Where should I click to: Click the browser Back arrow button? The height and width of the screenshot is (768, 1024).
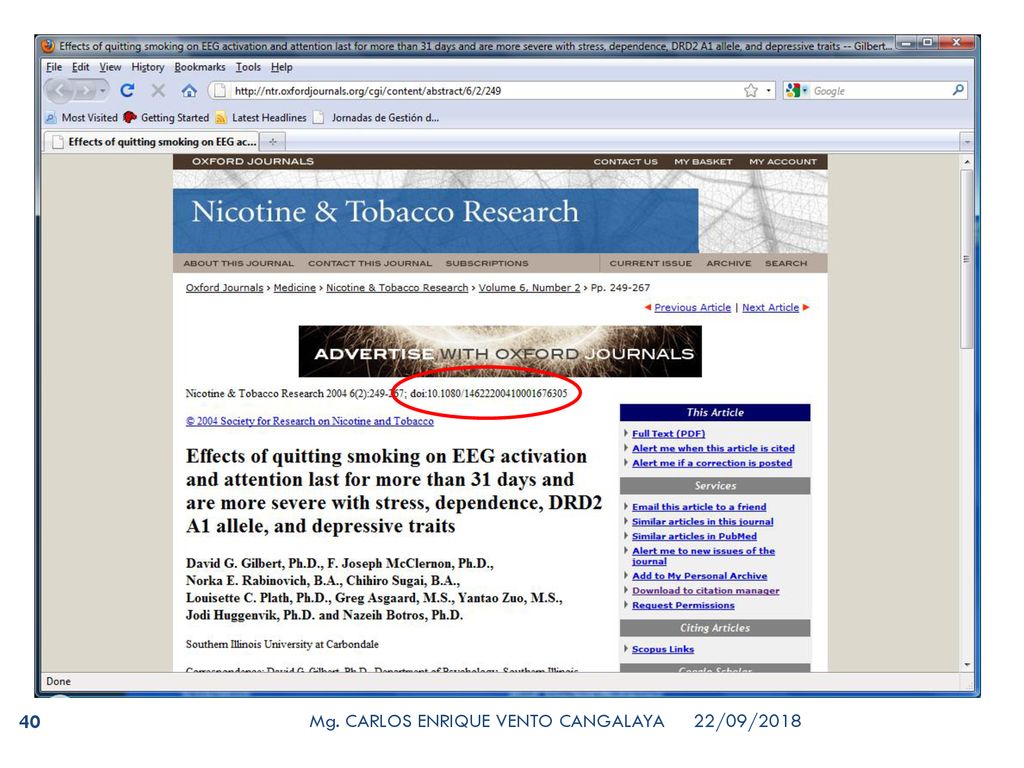coord(59,91)
